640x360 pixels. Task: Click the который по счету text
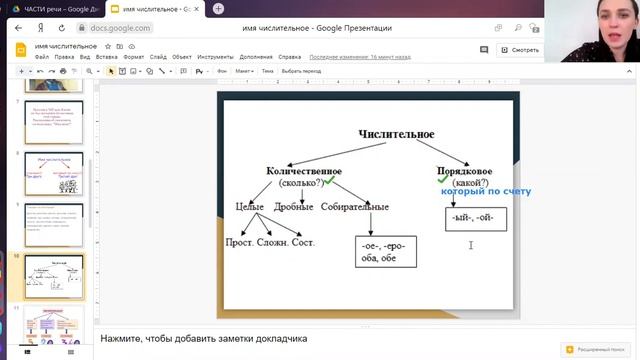[x=486, y=191]
